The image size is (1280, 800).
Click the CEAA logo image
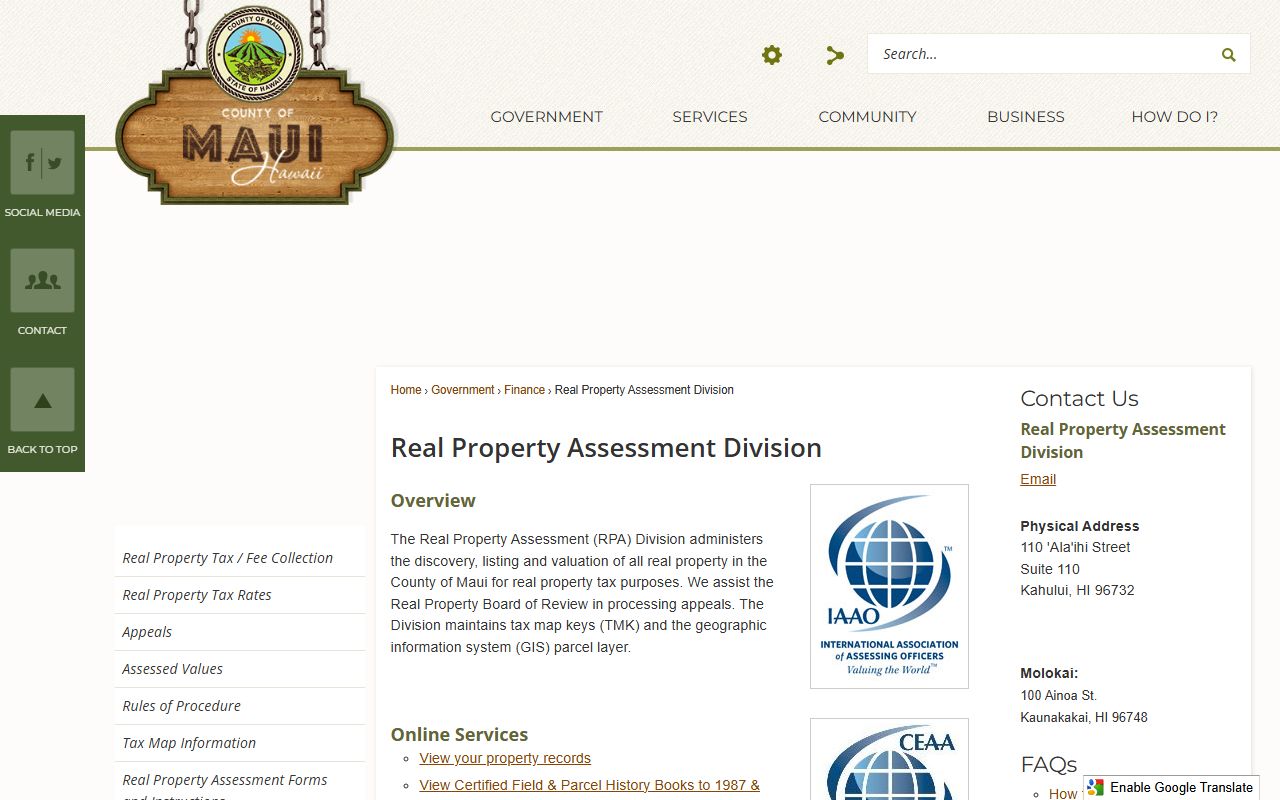coord(889,759)
